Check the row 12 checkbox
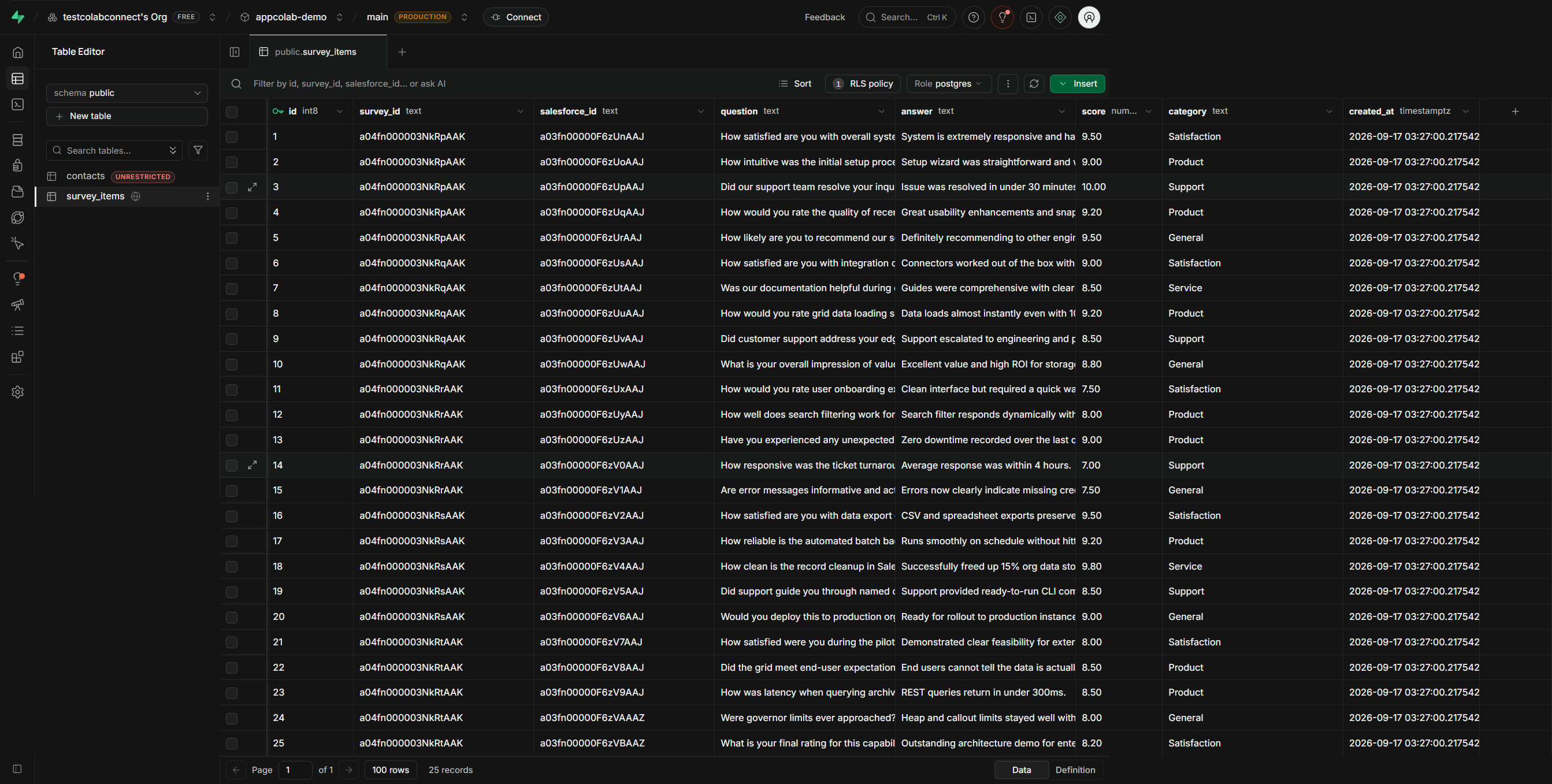 coord(231,415)
